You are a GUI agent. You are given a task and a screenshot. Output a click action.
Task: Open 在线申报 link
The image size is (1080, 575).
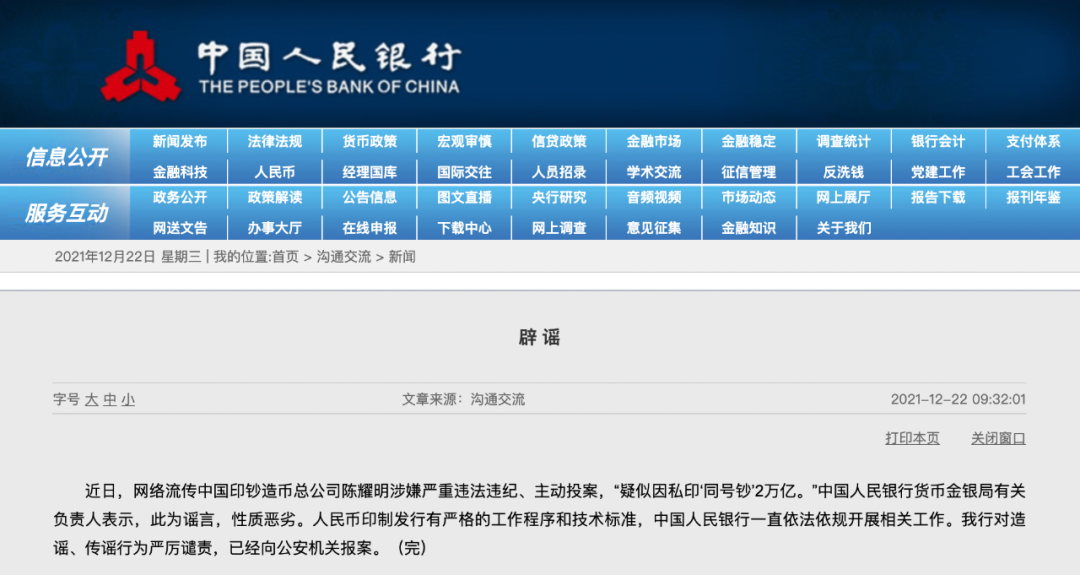coord(370,228)
